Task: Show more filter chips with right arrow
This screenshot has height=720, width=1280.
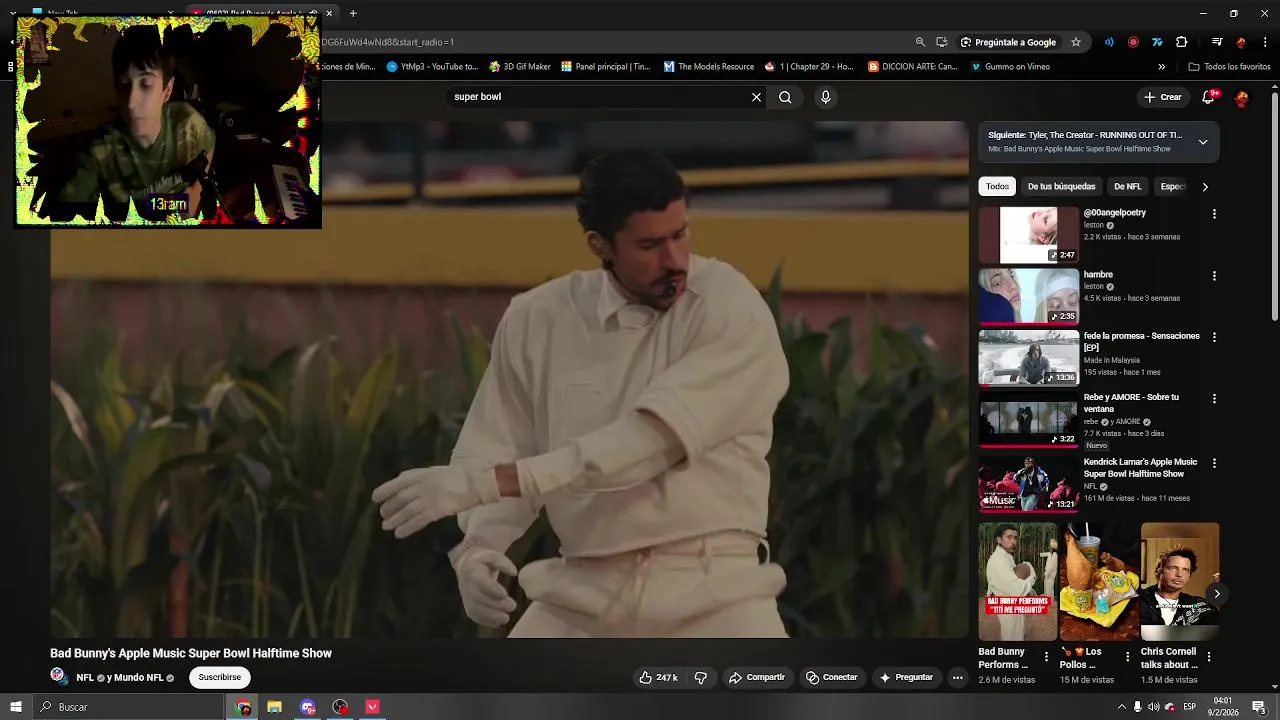Action: [x=1205, y=186]
